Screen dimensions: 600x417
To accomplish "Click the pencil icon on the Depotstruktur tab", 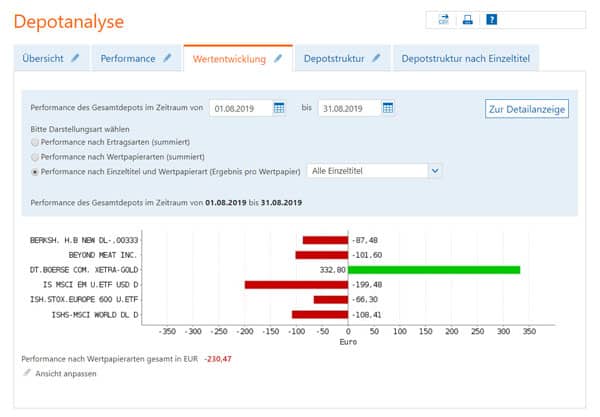I will 377,58.
